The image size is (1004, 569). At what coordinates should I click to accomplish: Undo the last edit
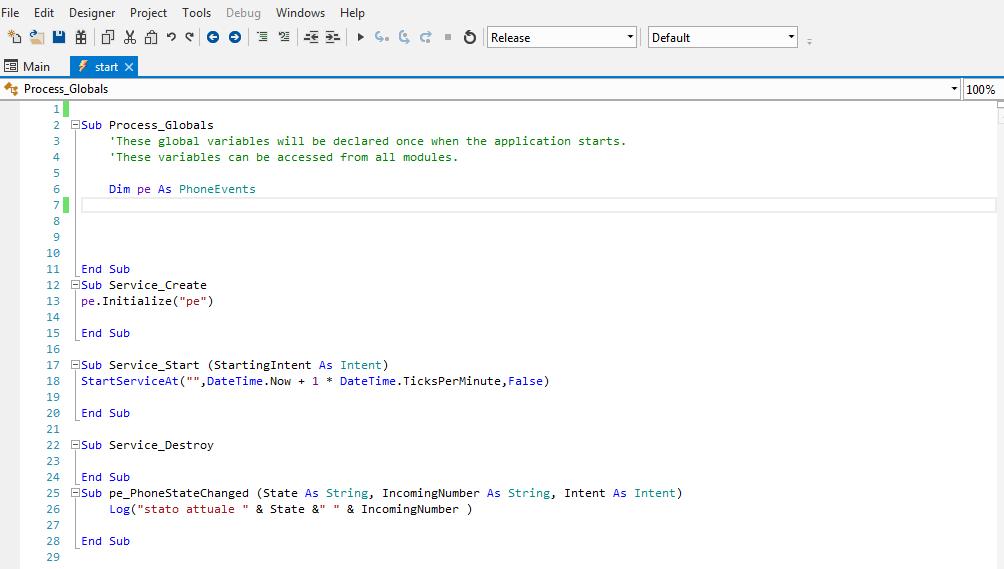pyautogui.click(x=171, y=37)
